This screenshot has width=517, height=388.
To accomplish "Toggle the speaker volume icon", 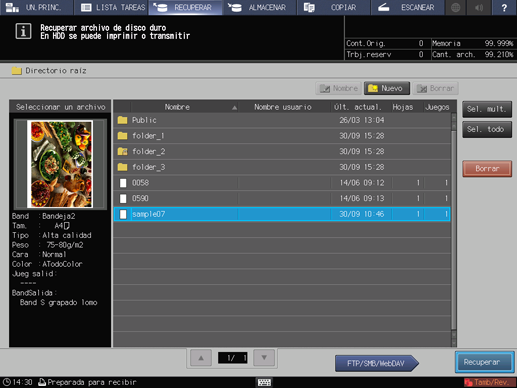I will (479, 7).
